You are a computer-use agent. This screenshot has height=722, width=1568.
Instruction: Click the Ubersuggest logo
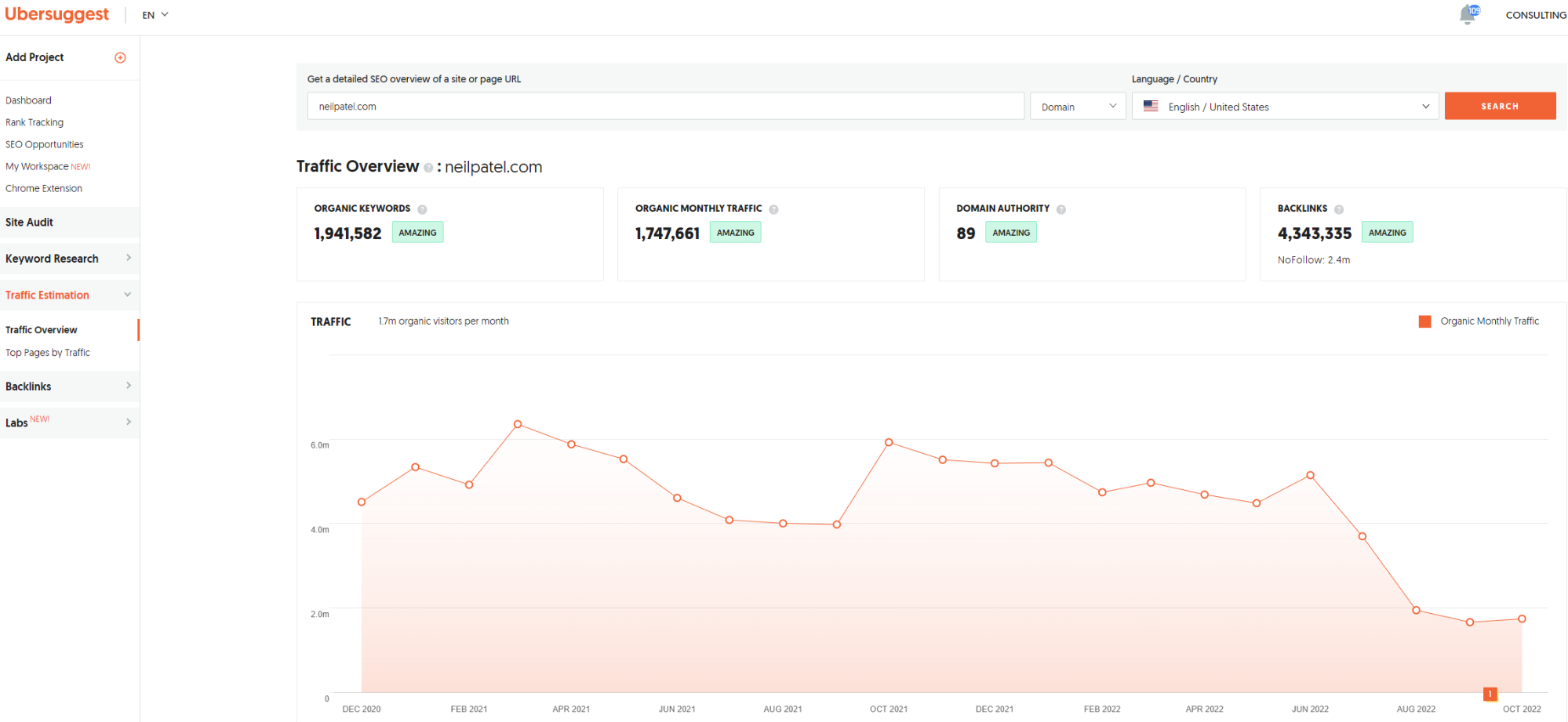57,13
